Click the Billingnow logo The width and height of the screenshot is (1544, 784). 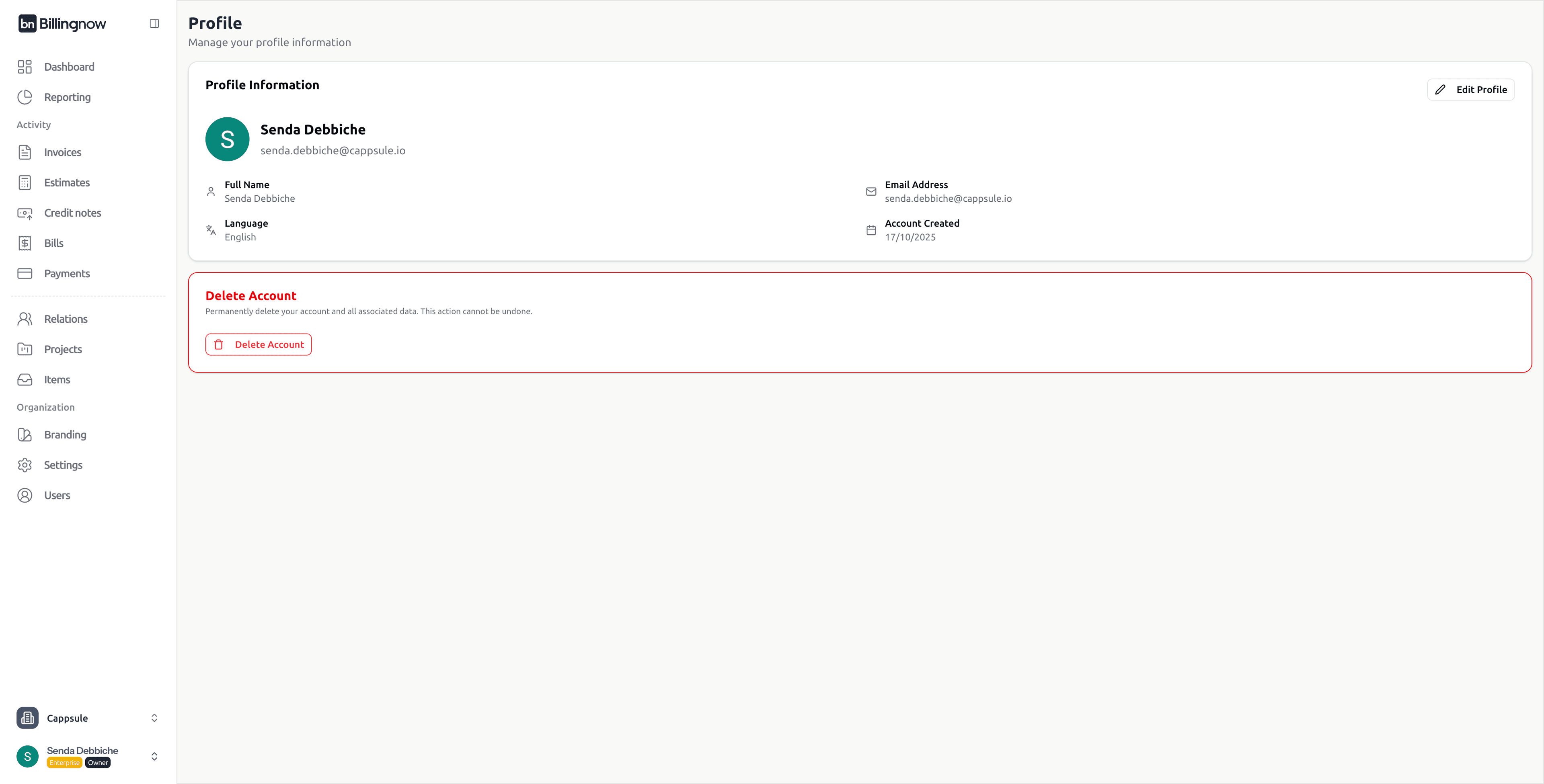(62, 23)
